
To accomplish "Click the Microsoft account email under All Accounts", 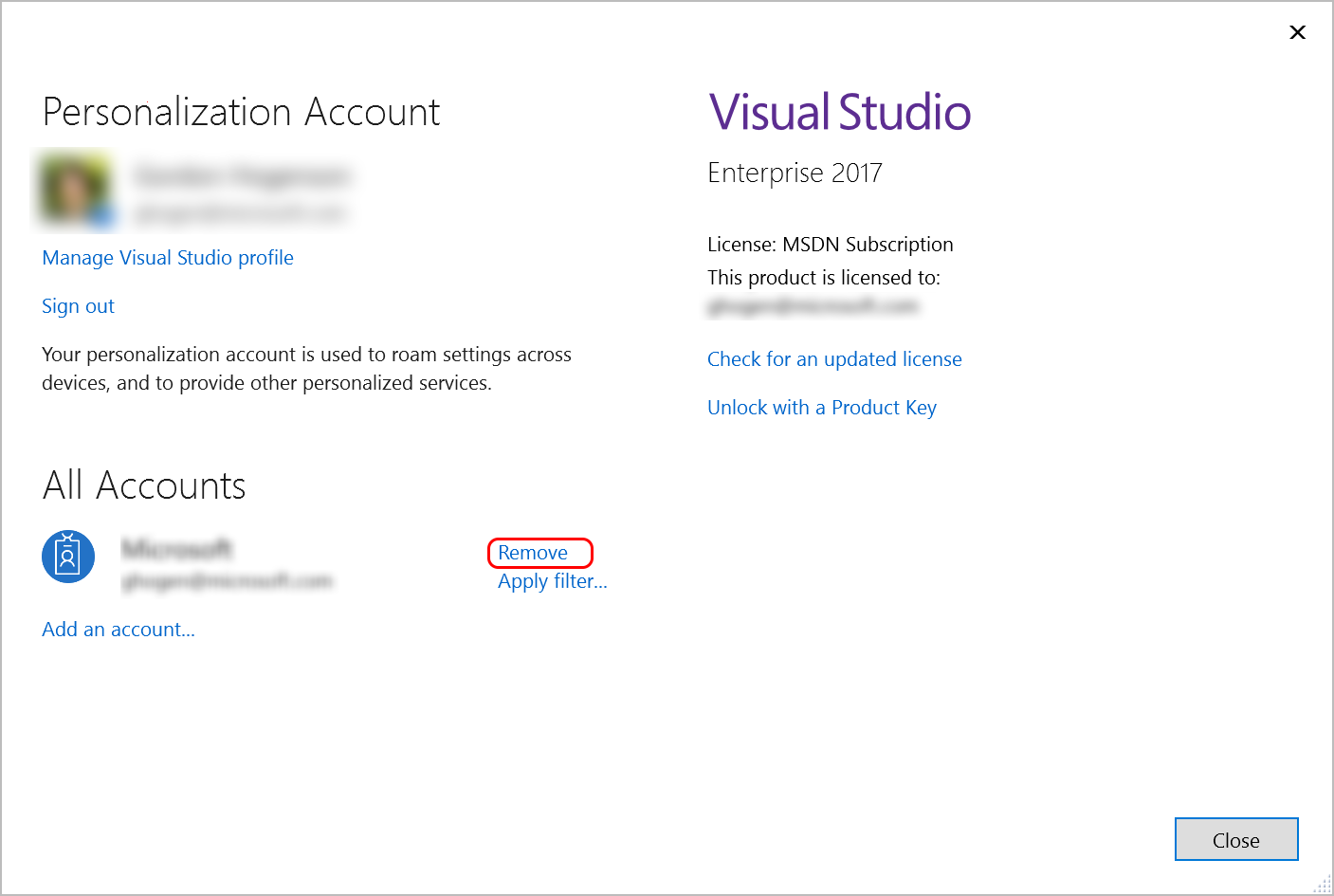I will click(228, 580).
